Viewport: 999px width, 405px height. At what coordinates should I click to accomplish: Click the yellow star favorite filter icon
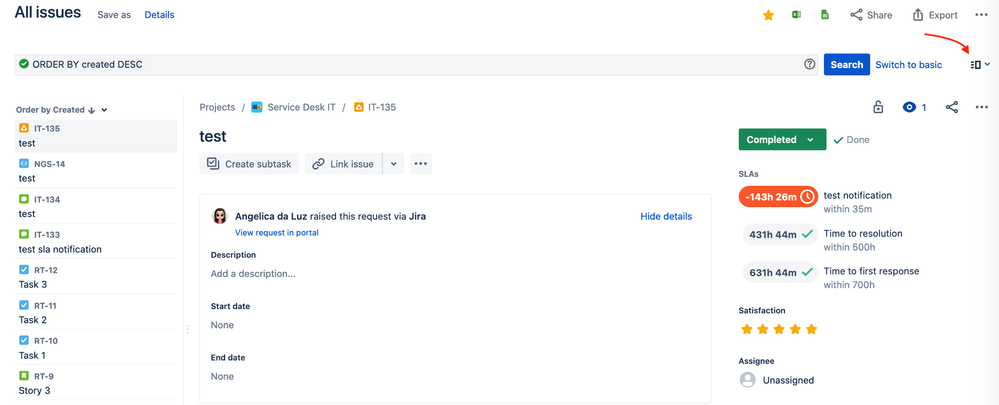click(x=768, y=15)
